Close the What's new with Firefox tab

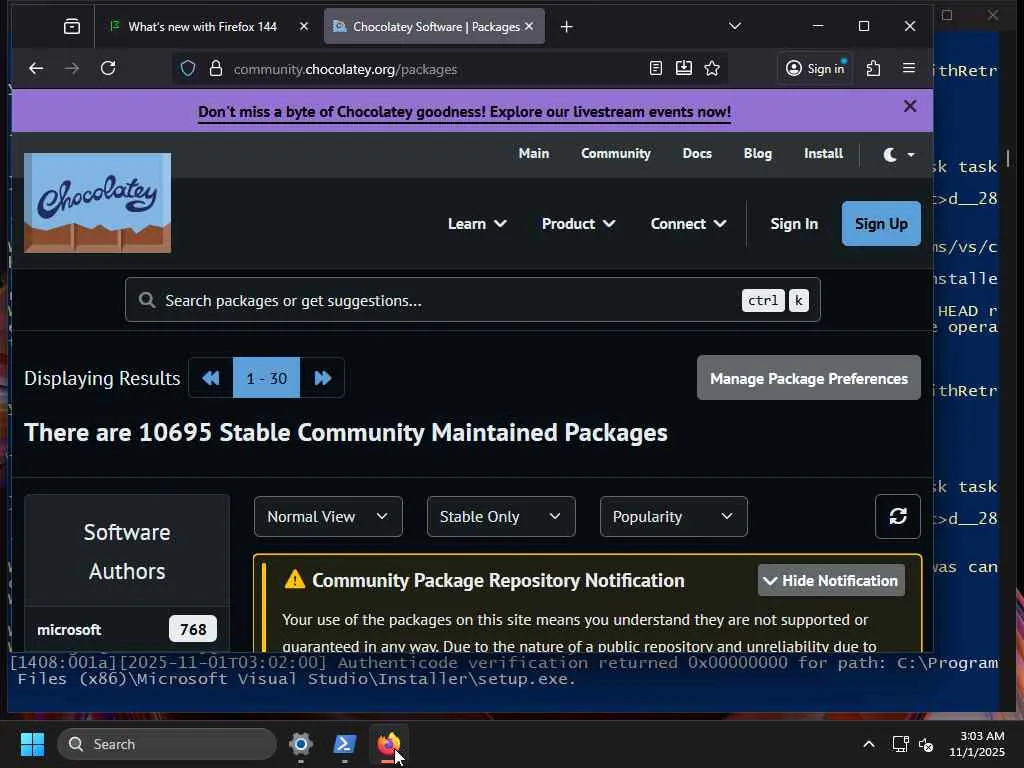click(304, 26)
